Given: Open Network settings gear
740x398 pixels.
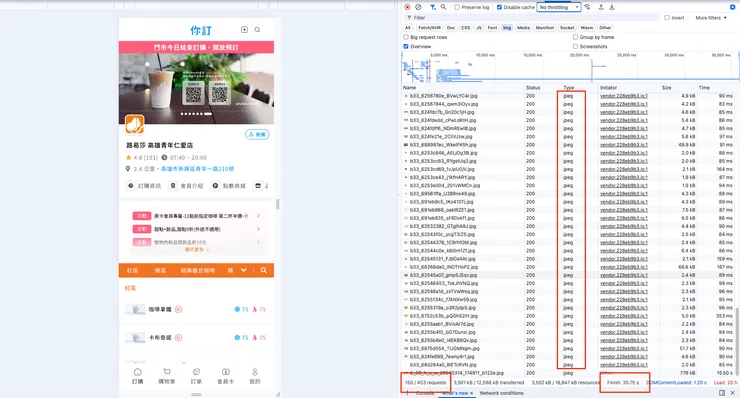Looking at the screenshot, I should tap(732, 7).
